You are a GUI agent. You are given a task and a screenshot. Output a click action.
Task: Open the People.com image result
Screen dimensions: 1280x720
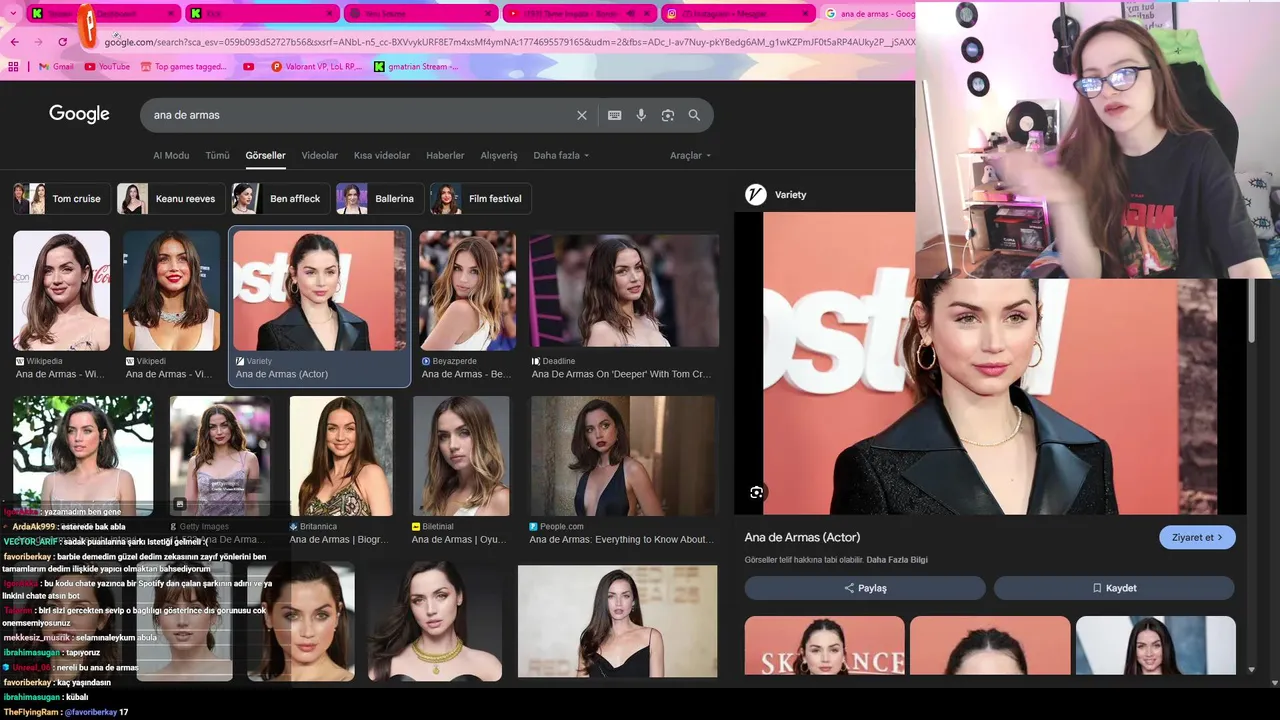pyautogui.click(x=623, y=456)
